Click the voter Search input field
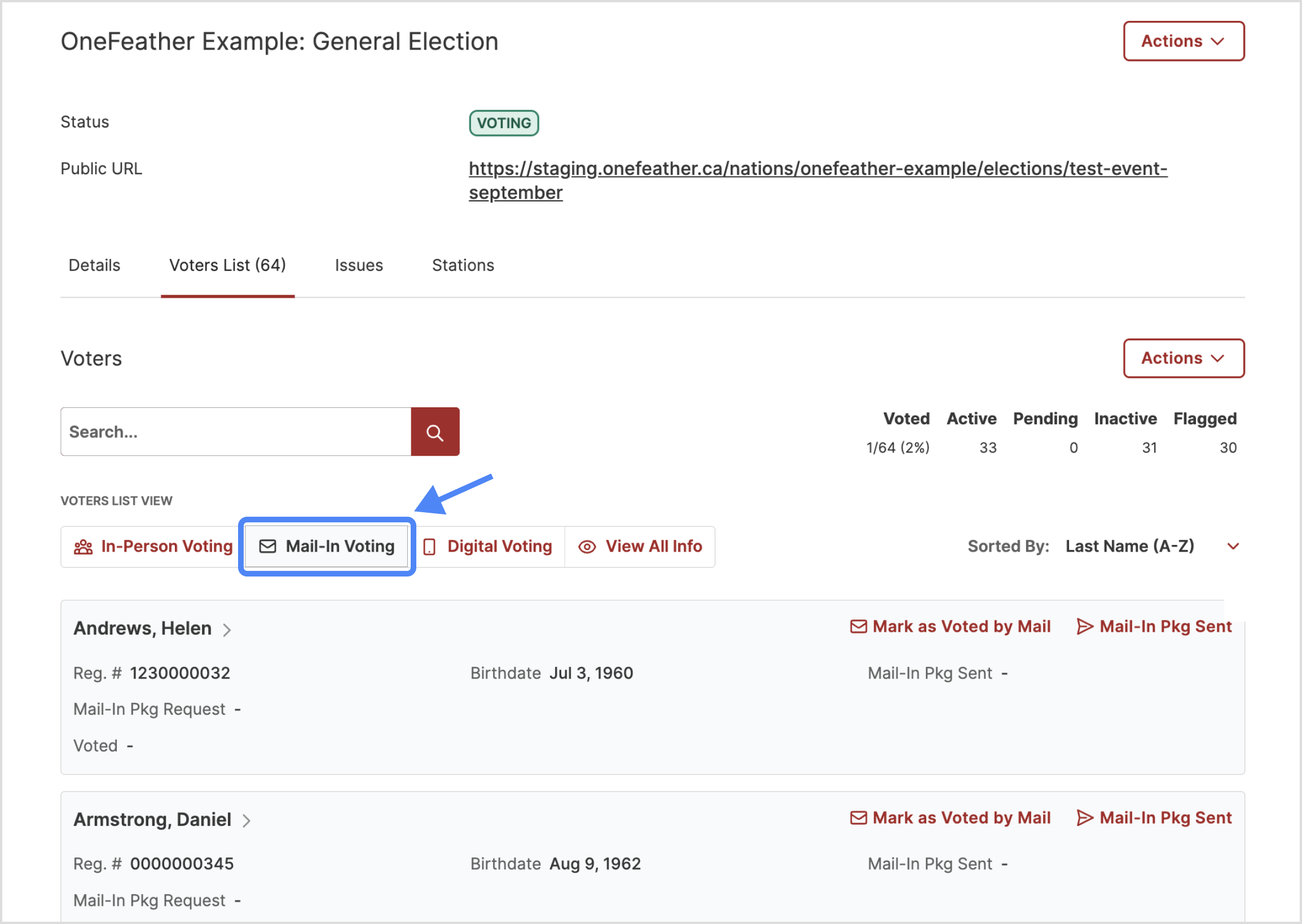The image size is (1302, 924). click(x=236, y=432)
